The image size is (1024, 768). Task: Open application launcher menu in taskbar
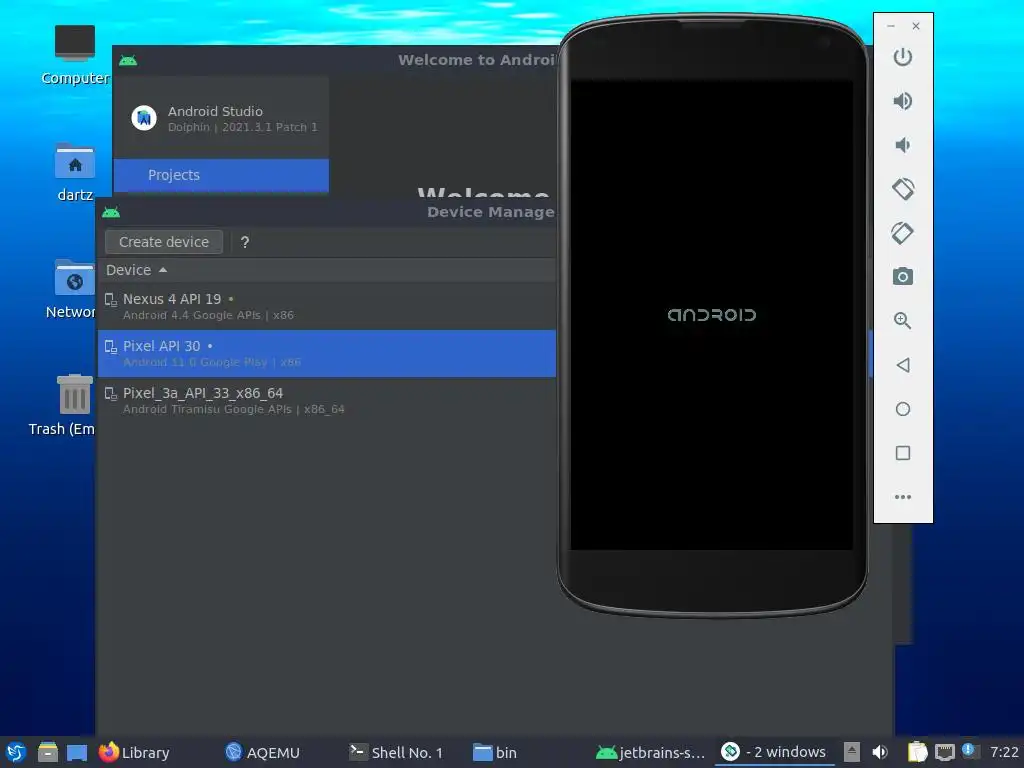[16, 752]
